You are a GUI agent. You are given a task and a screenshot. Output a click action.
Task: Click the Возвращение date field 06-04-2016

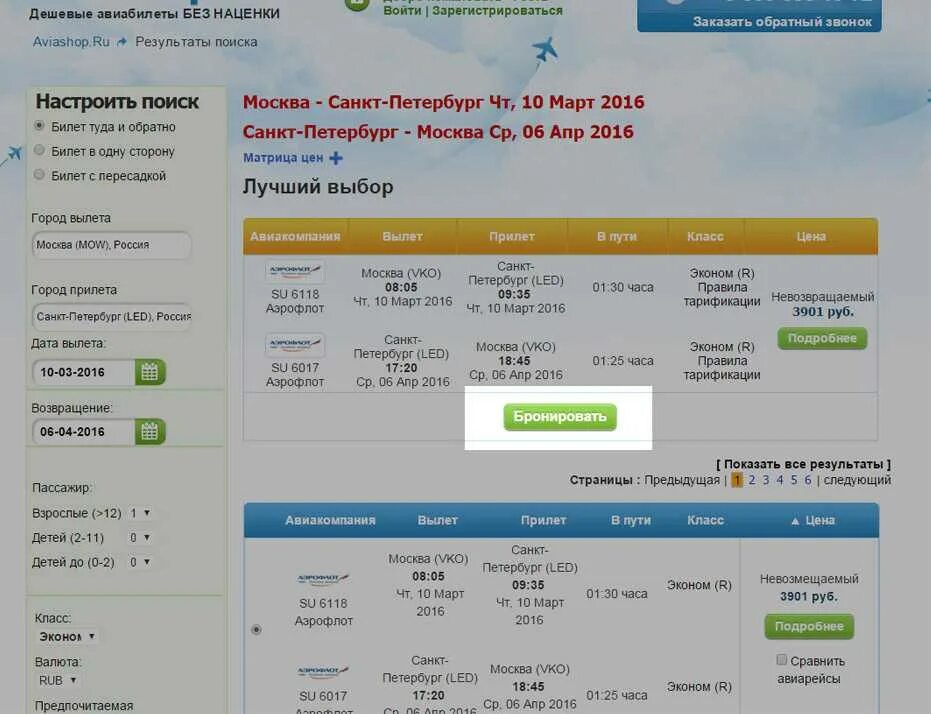tap(84, 431)
